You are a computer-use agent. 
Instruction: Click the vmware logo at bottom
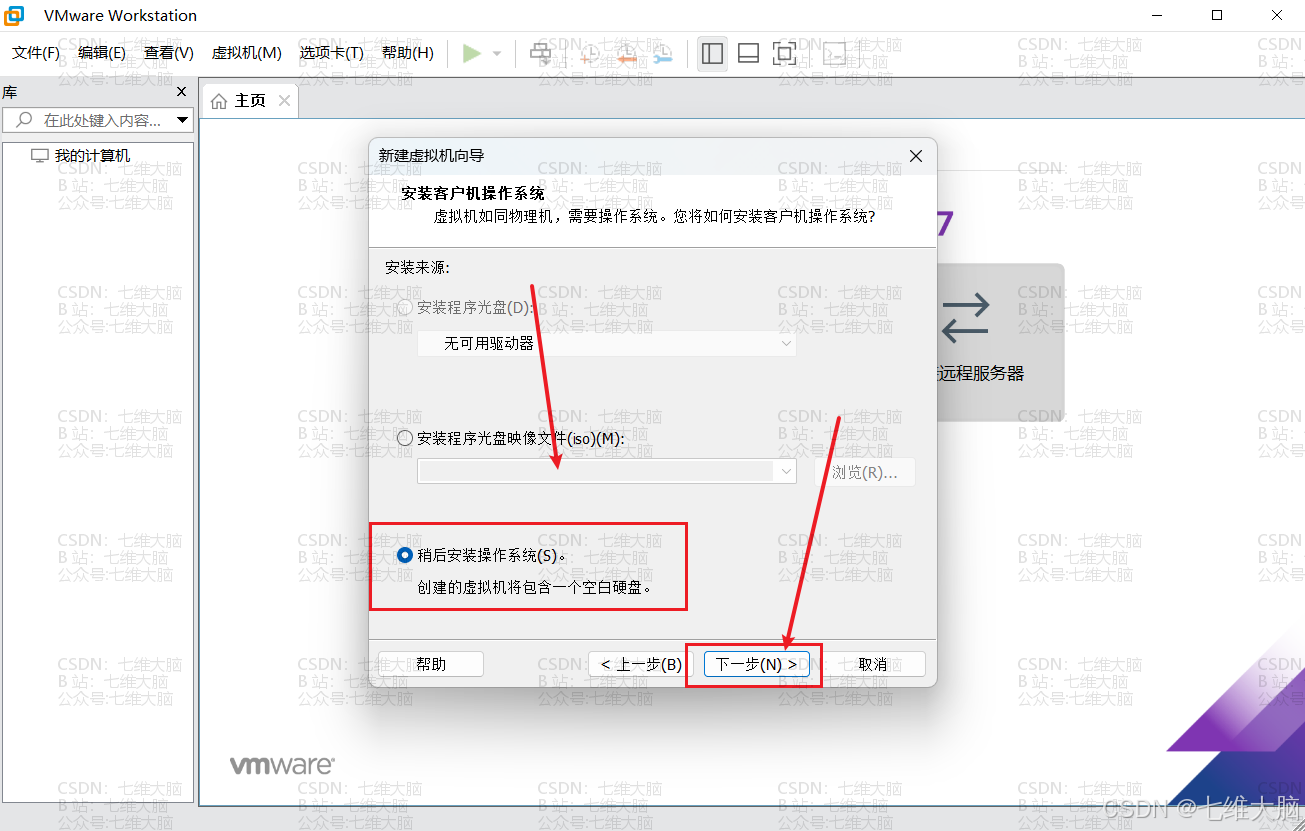[x=283, y=766]
